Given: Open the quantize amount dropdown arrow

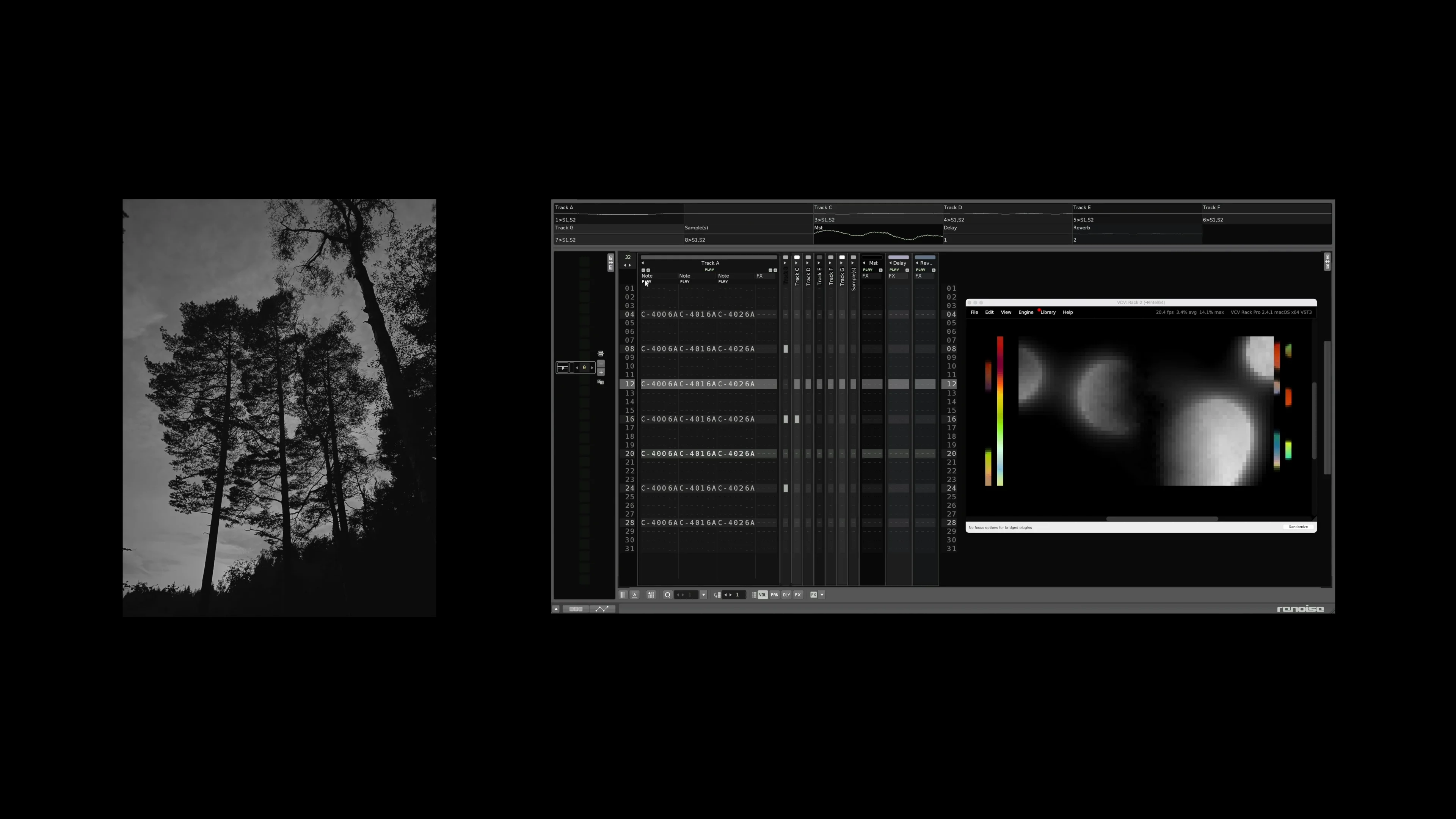Looking at the screenshot, I should [704, 595].
